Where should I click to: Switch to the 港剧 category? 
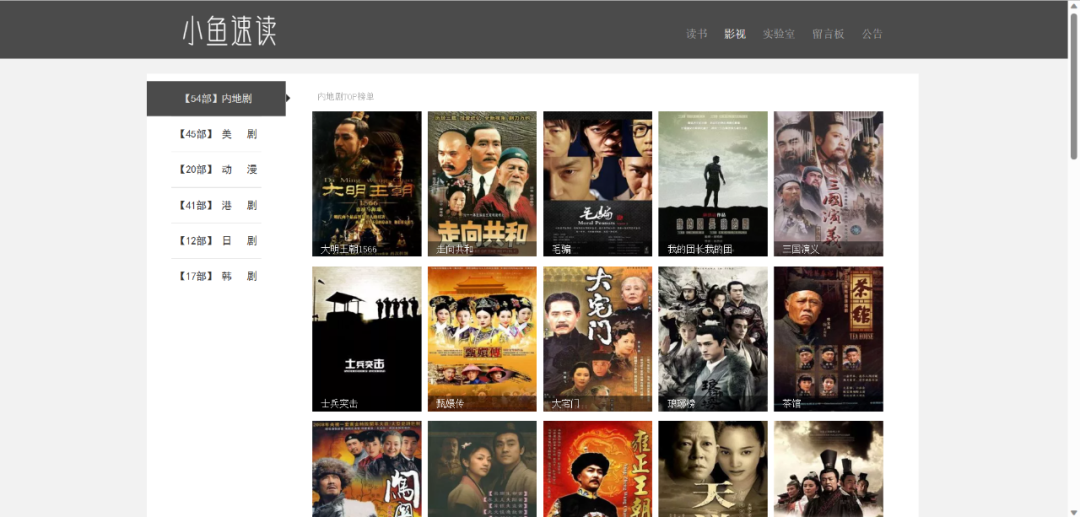(x=216, y=205)
